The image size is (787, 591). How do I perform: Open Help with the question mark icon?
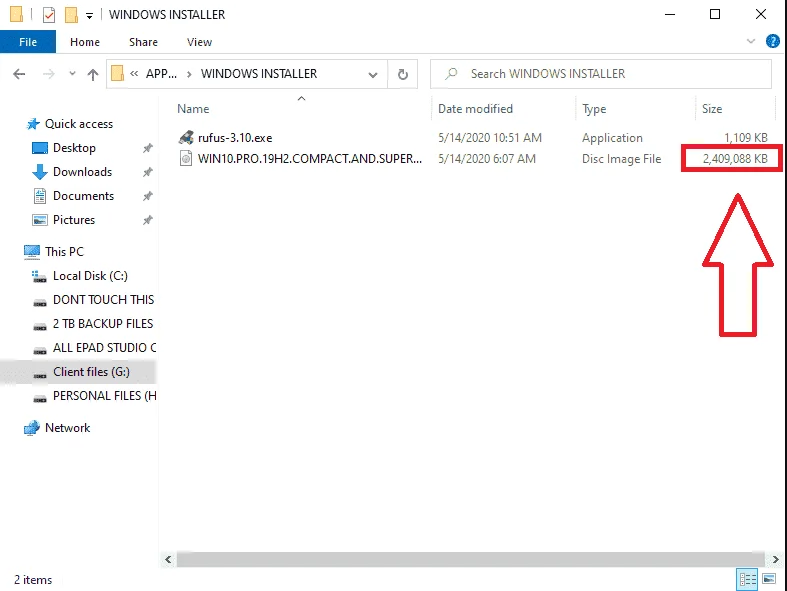coord(772,41)
